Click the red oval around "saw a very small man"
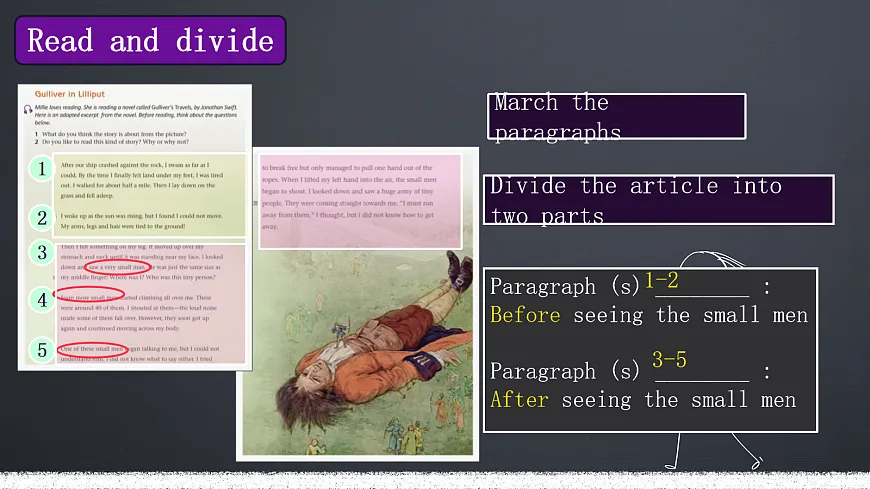870x489 pixels. [x=118, y=267]
